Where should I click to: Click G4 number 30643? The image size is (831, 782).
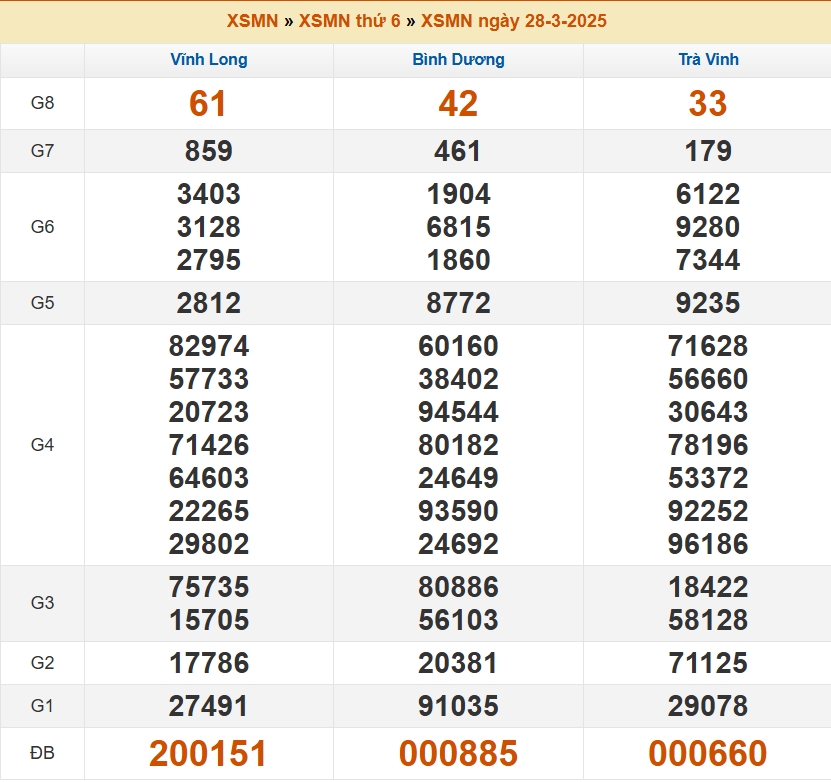pyautogui.click(x=708, y=412)
